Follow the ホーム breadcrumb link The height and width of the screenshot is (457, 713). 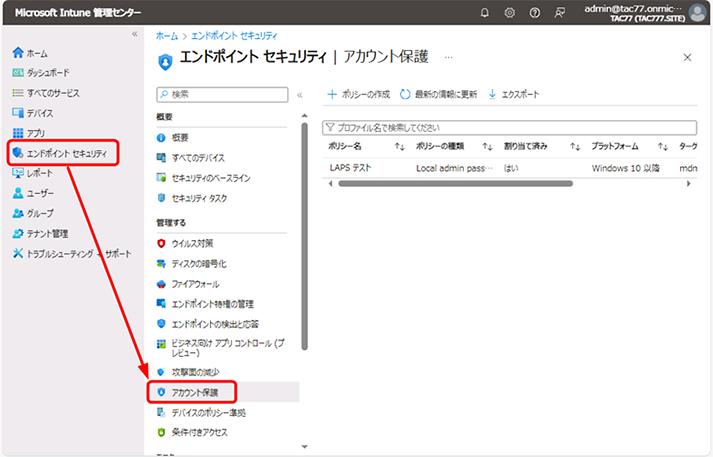point(167,36)
